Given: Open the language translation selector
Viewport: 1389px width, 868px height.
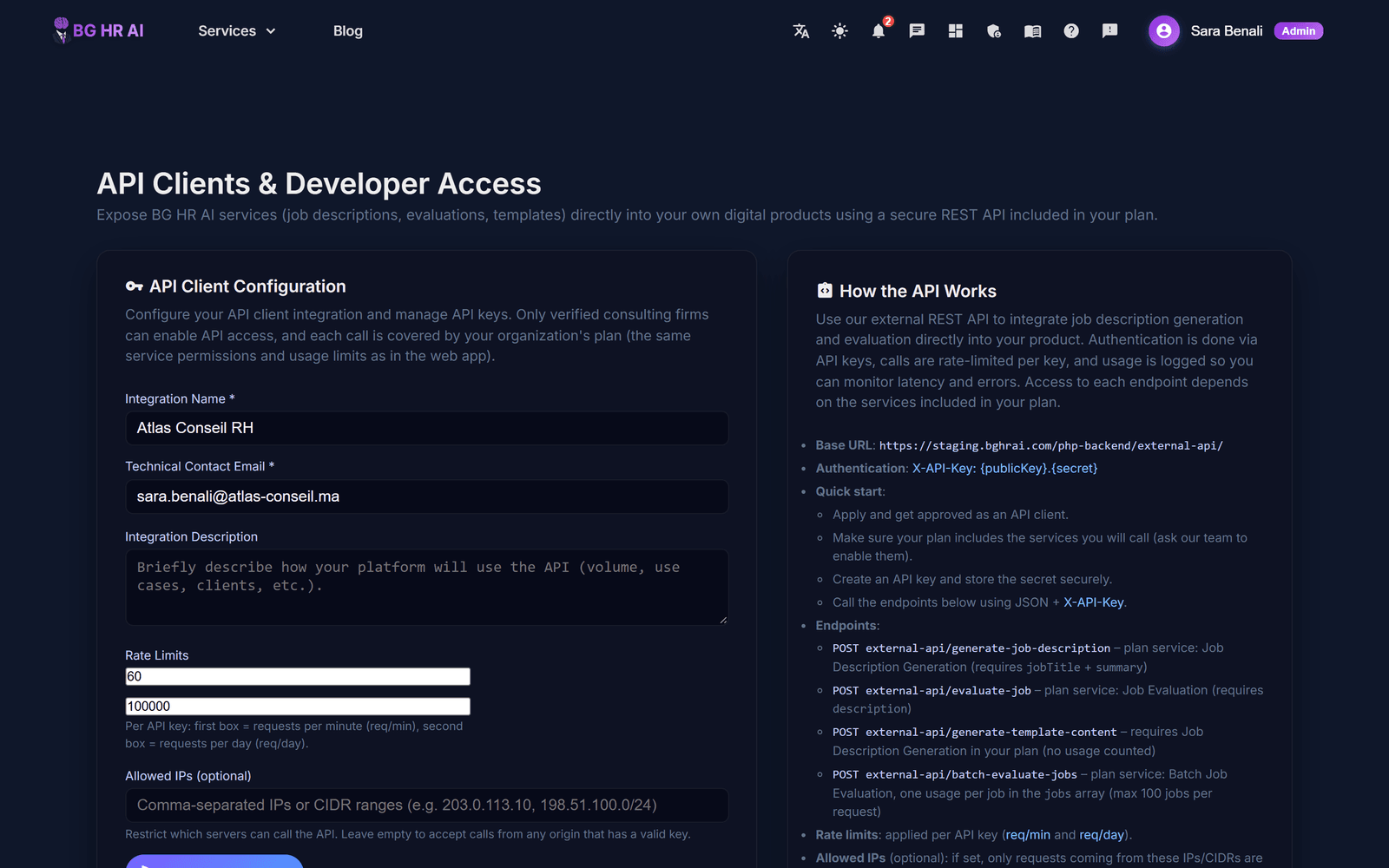Looking at the screenshot, I should pos(801,31).
